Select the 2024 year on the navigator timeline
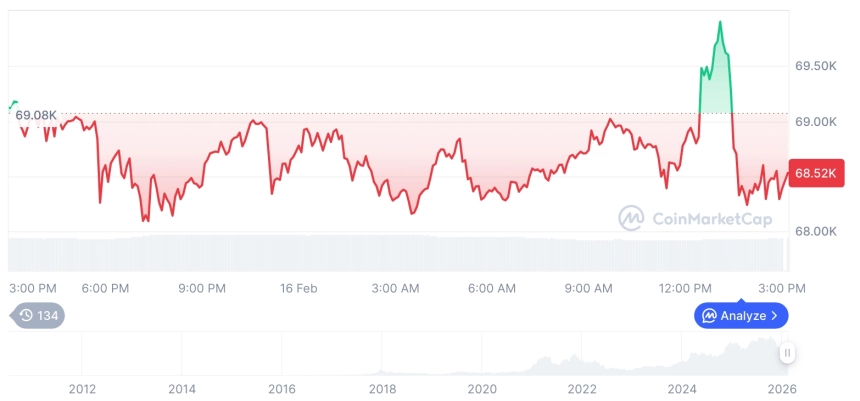 click(682, 389)
